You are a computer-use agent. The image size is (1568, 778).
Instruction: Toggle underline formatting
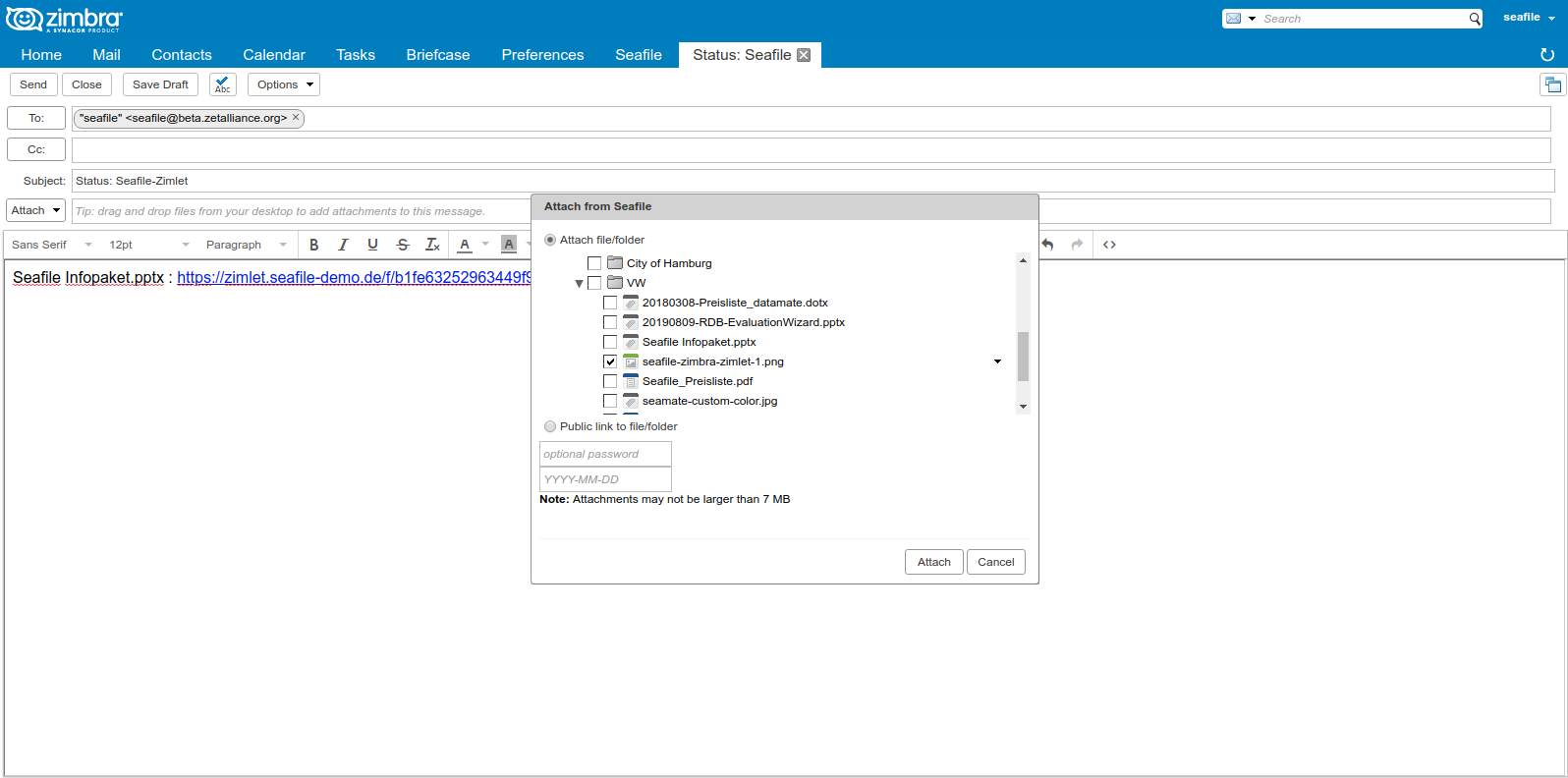coord(372,245)
